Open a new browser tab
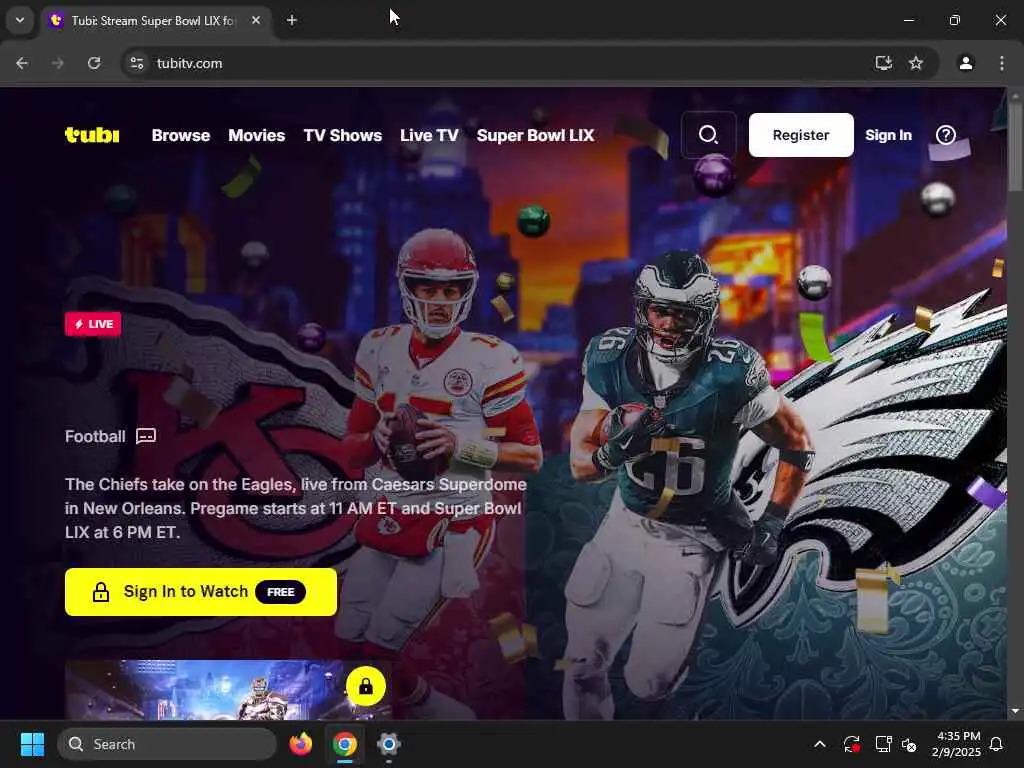Image resolution: width=1024 pixels, height=768 pixels. coord(292,20)
